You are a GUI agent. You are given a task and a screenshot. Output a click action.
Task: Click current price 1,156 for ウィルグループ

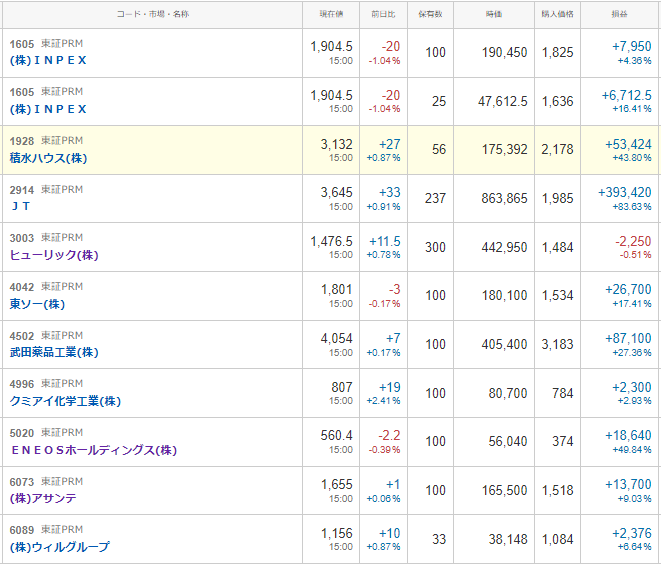tap(336, 533)
